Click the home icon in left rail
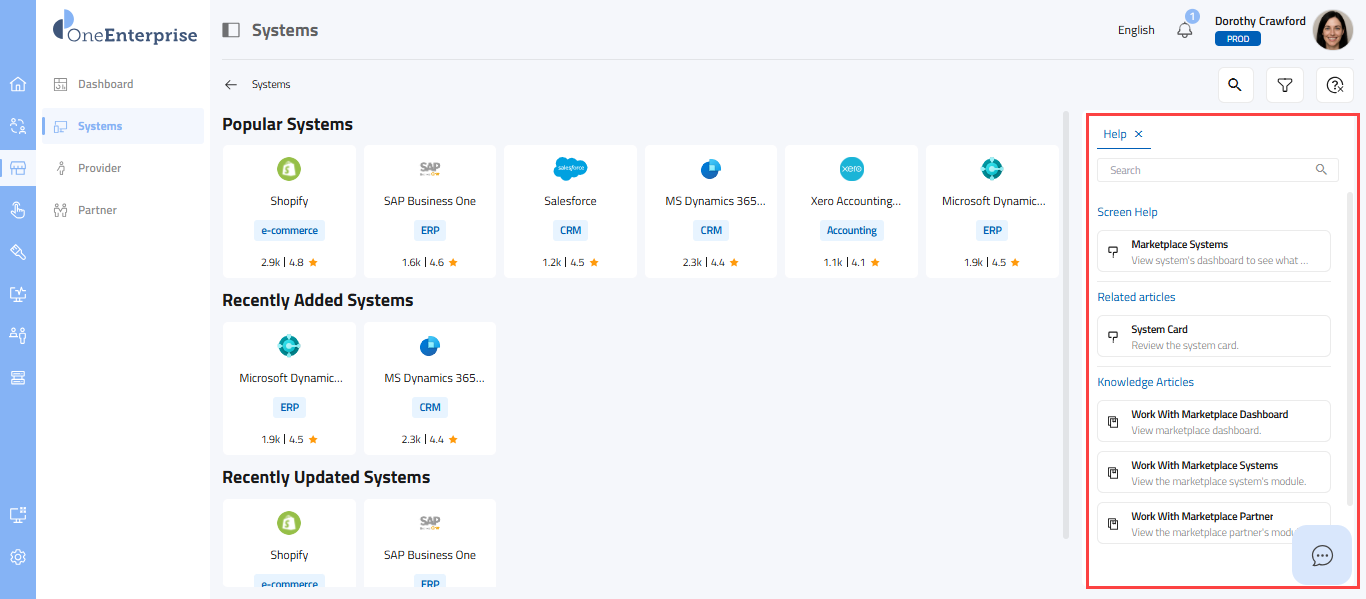The width and height of the screenshot is (1366, 599). click(18, 84)
